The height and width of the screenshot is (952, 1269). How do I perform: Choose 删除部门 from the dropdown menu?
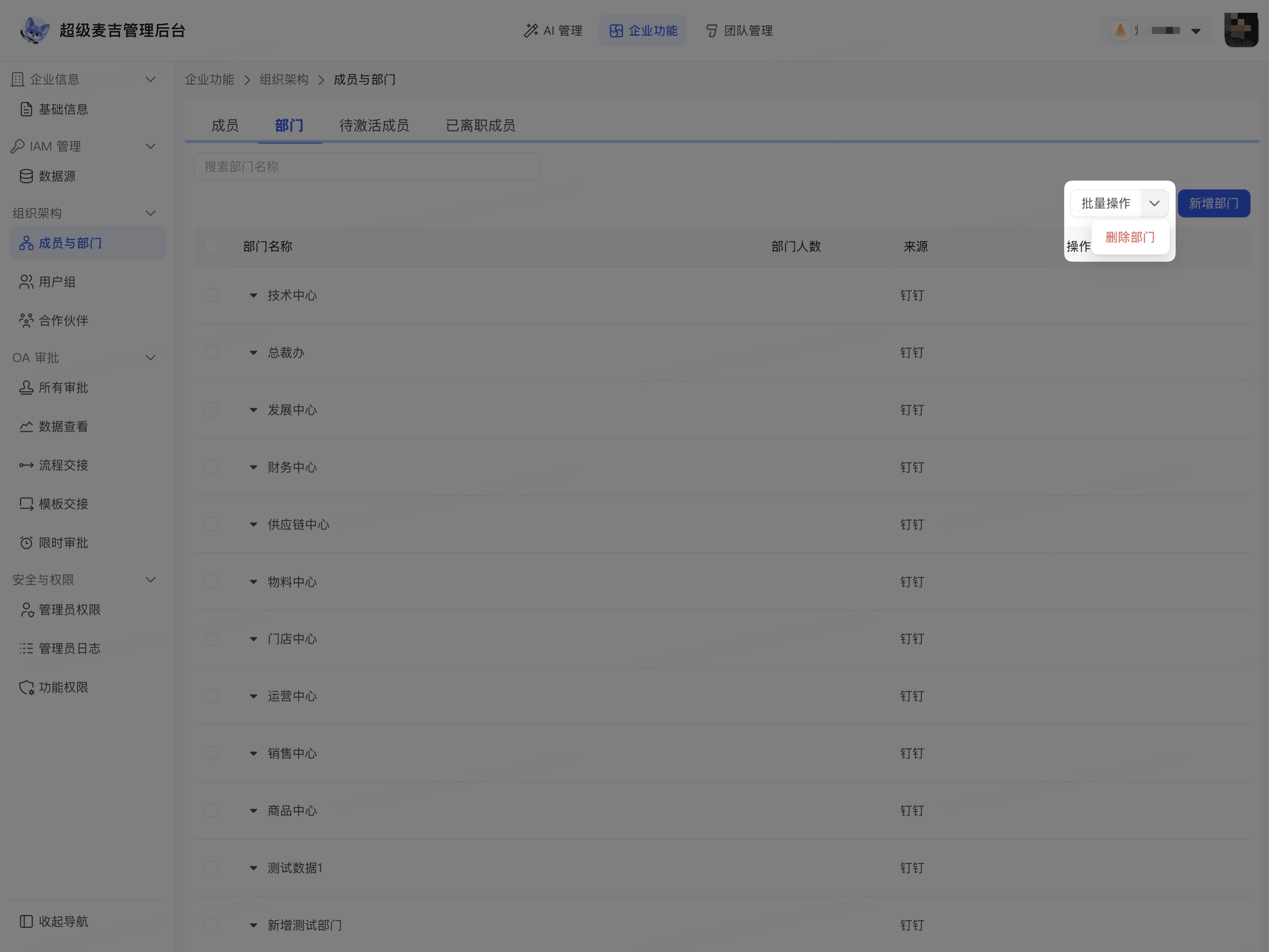point(1130,237)
